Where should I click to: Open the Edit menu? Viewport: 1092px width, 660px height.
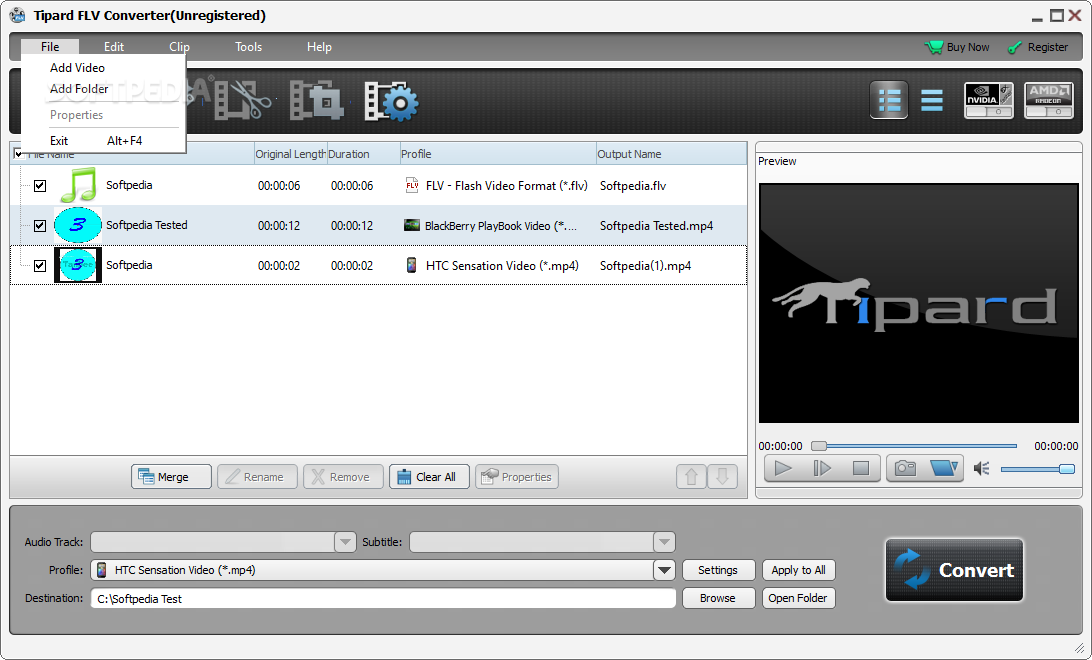(114, 47)
